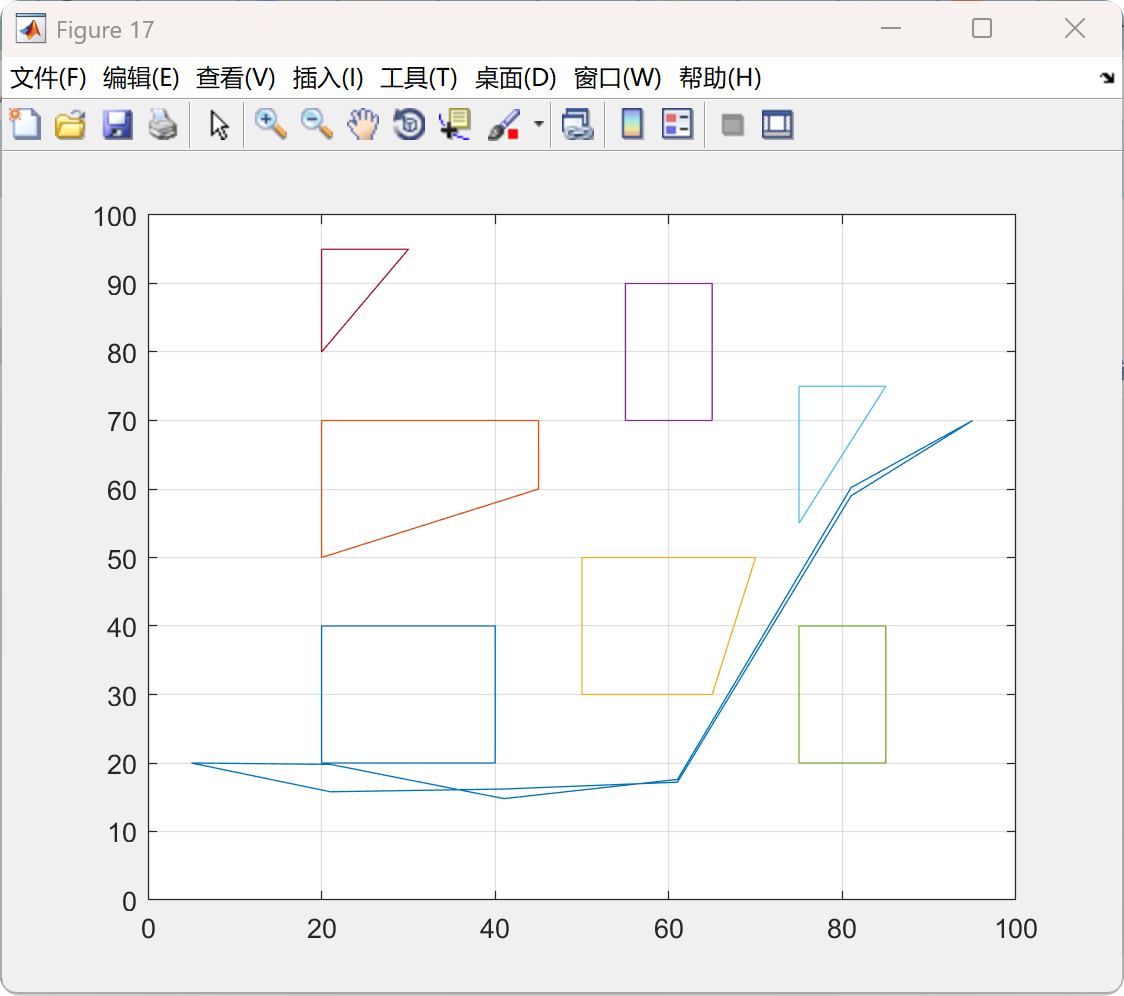Save the figure with the floppy disk icon

[117, 125]
